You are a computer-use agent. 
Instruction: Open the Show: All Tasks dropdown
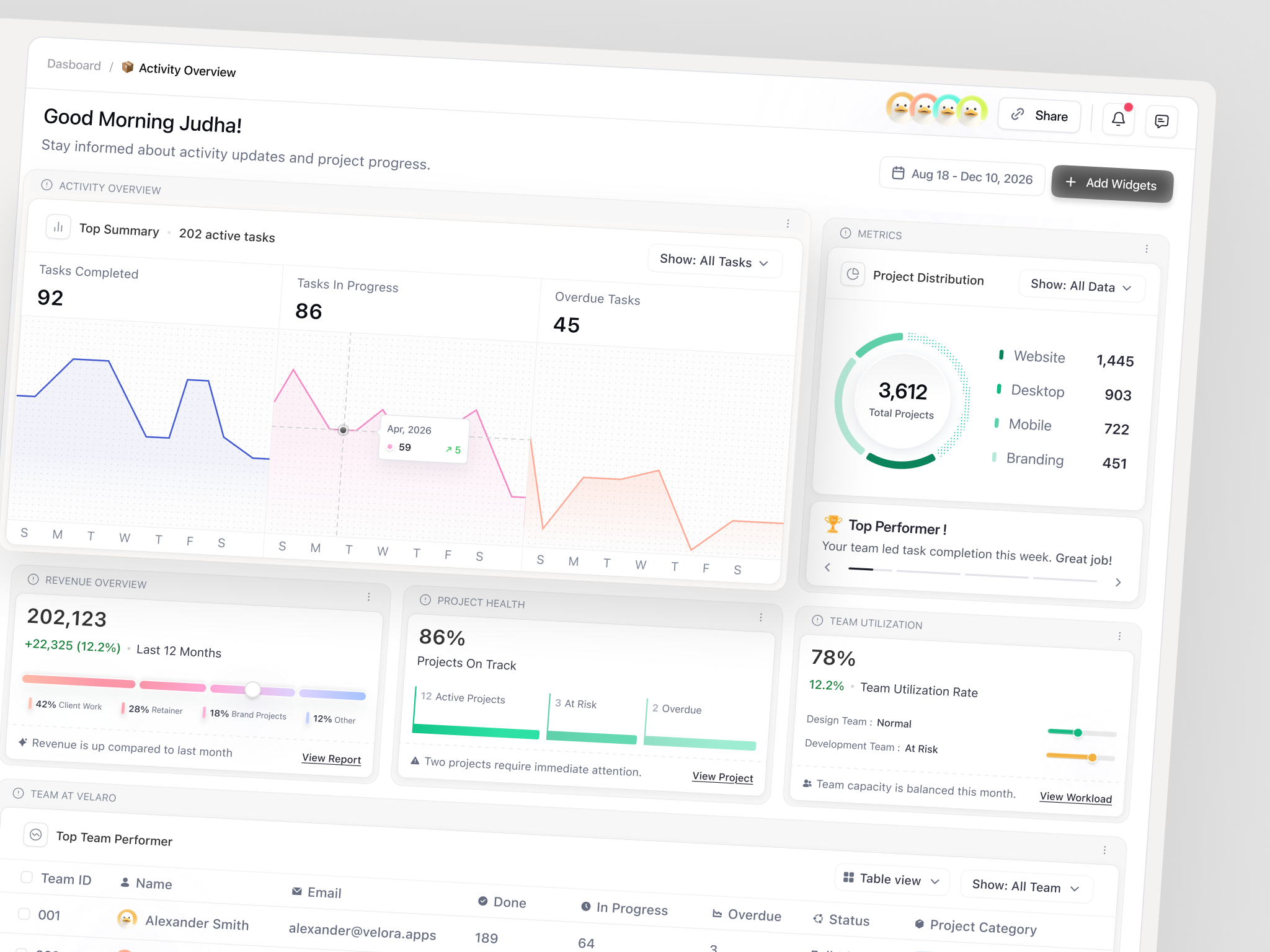point(714,262)
